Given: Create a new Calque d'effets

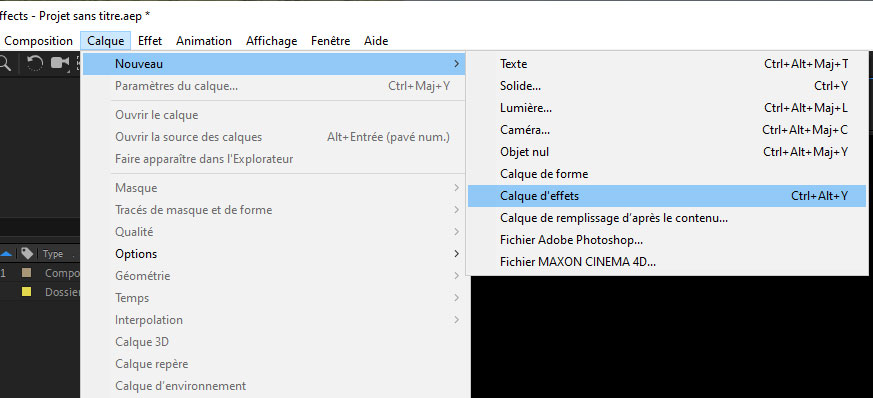Looking at the screenshot, I should coord(667,196).
